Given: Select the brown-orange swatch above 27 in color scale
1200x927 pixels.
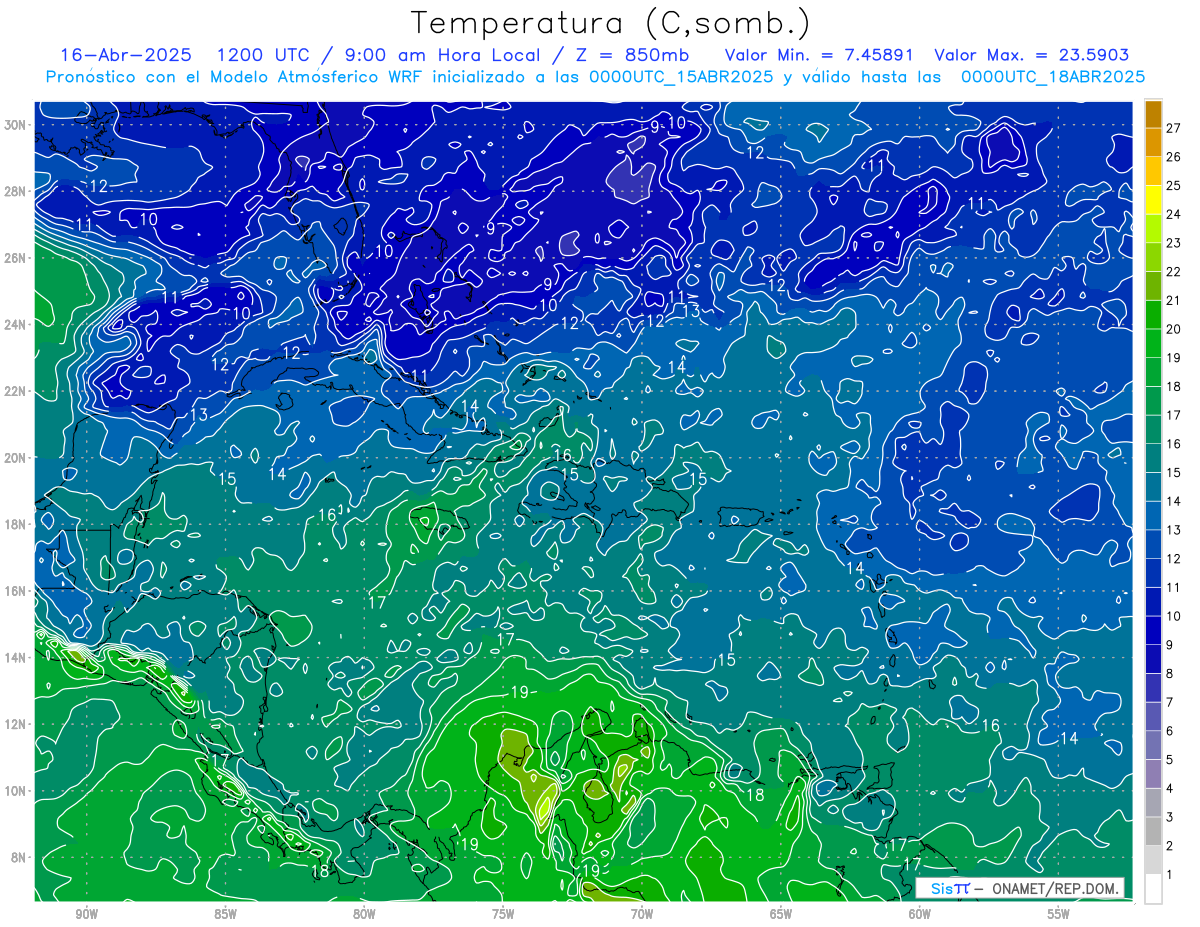Looking at the screenshot, I should pyautogui.click(x=1153, y=114).
